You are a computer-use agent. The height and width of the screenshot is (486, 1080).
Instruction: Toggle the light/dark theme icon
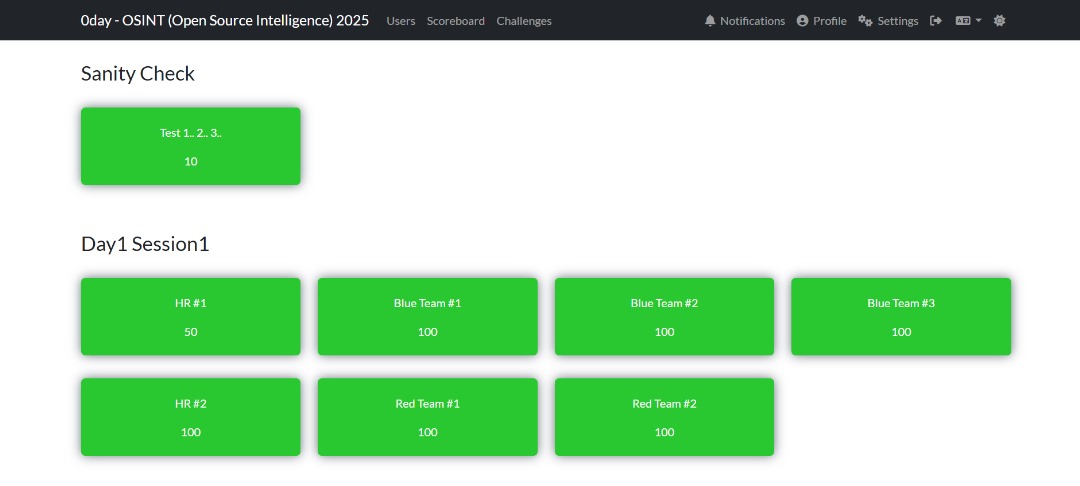pos(999,21)
